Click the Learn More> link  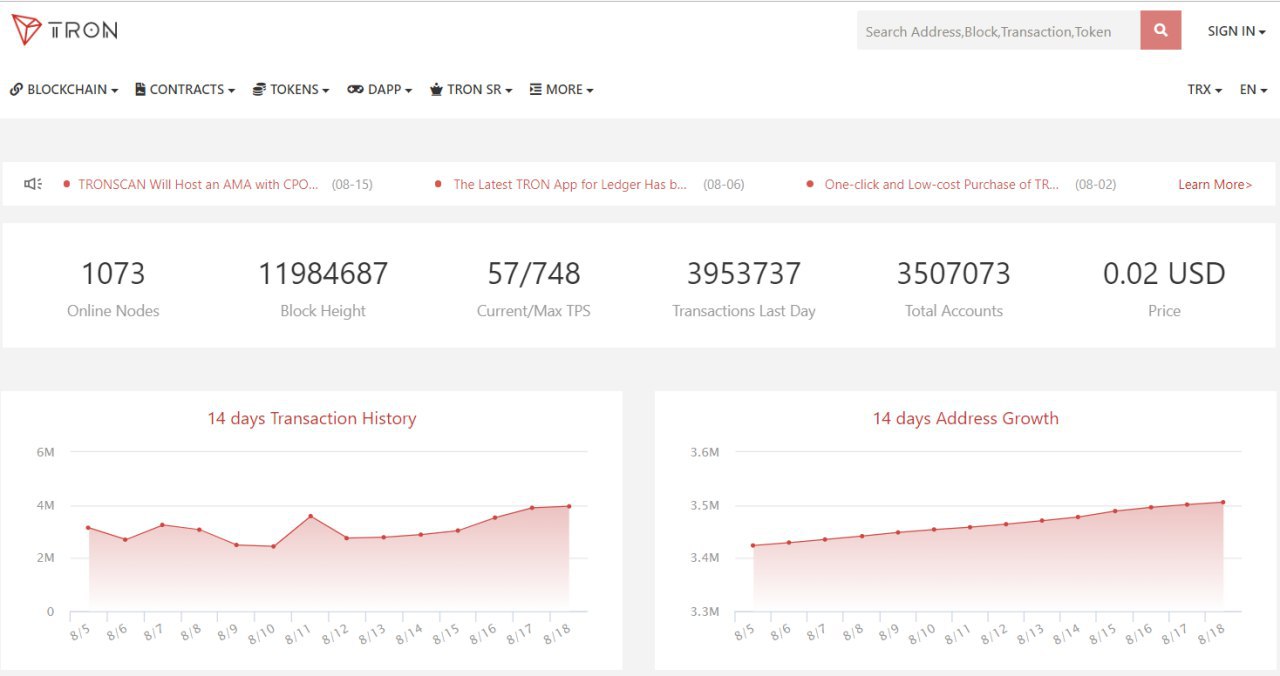1215,184
